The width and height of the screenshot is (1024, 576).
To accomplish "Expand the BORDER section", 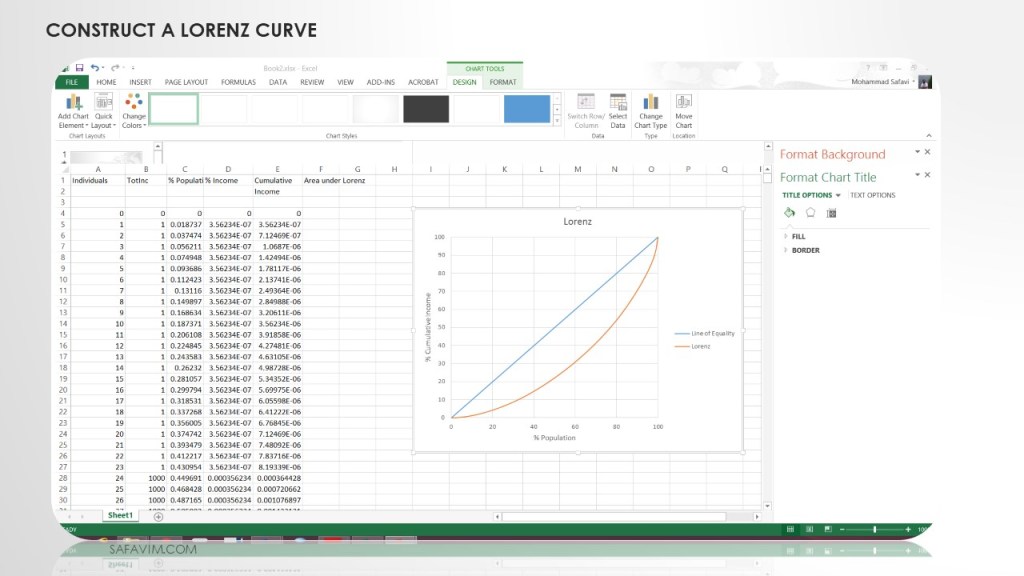I will [805, 250].
